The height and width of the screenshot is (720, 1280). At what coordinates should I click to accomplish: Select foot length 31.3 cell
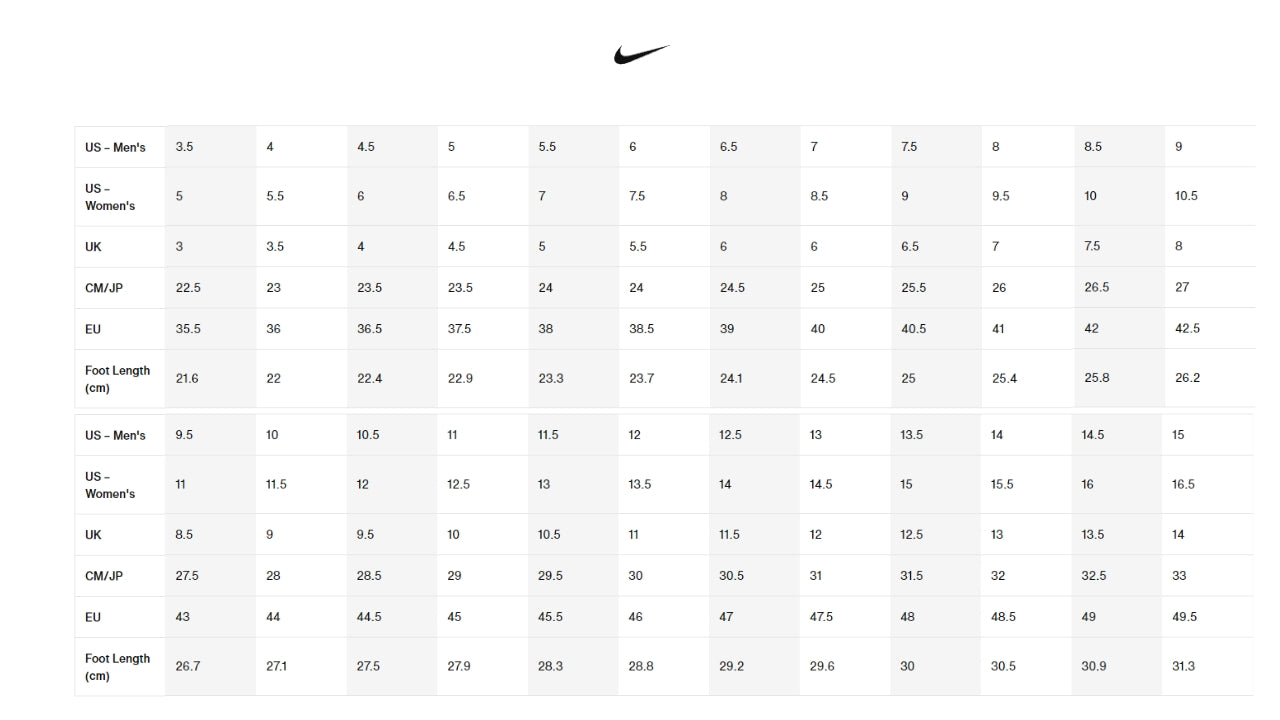point(1183,667)
